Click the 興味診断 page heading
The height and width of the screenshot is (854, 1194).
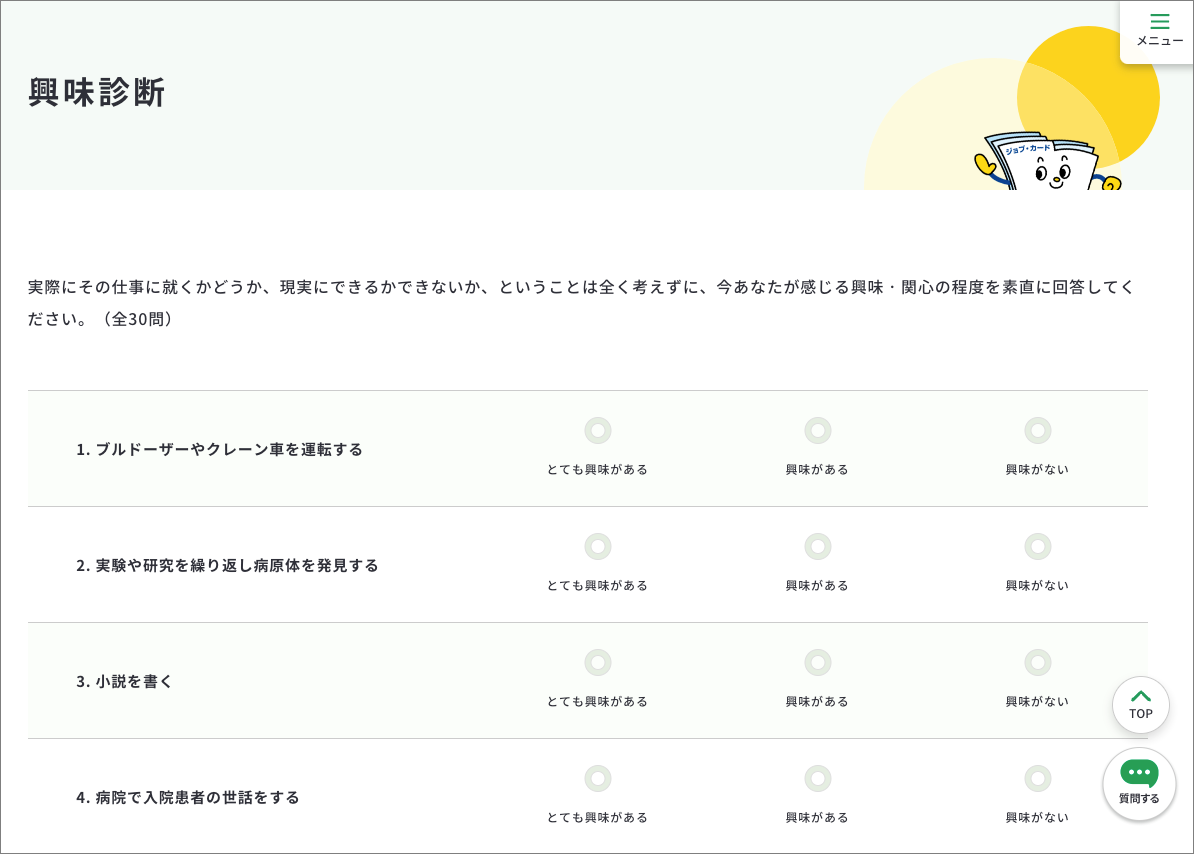point(97,92)
